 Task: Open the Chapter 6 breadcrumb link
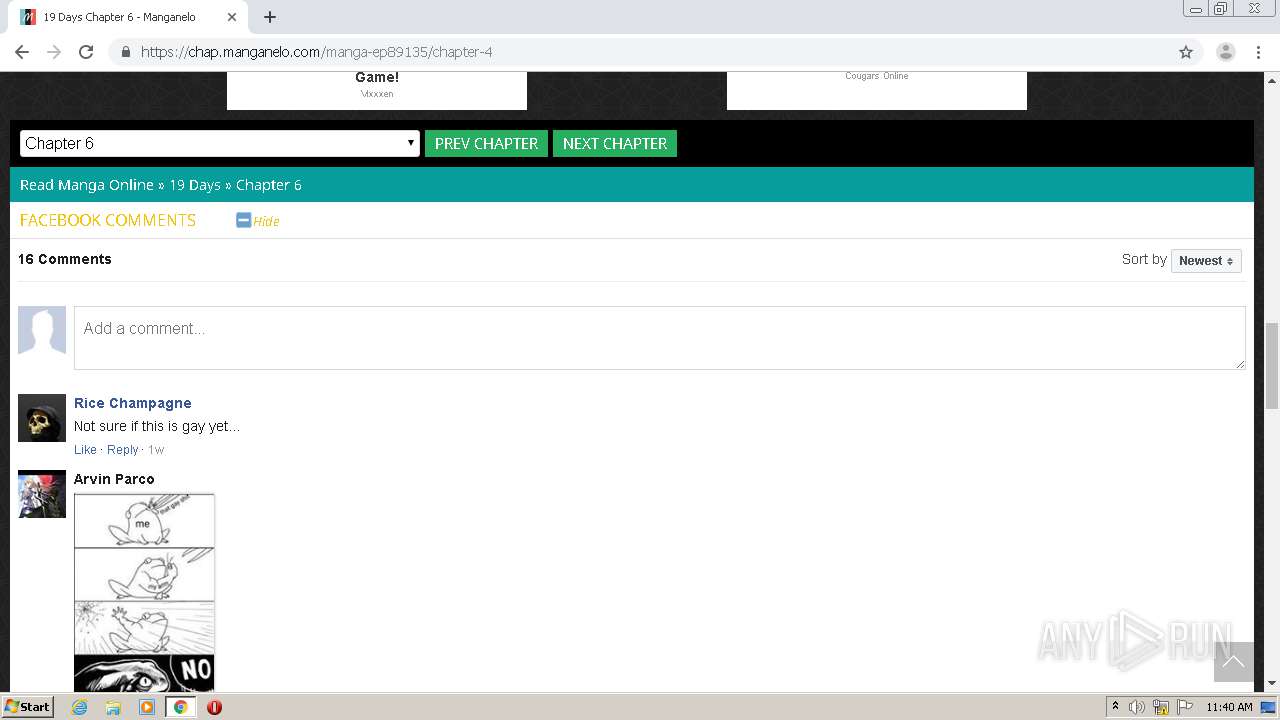point(269,185)
